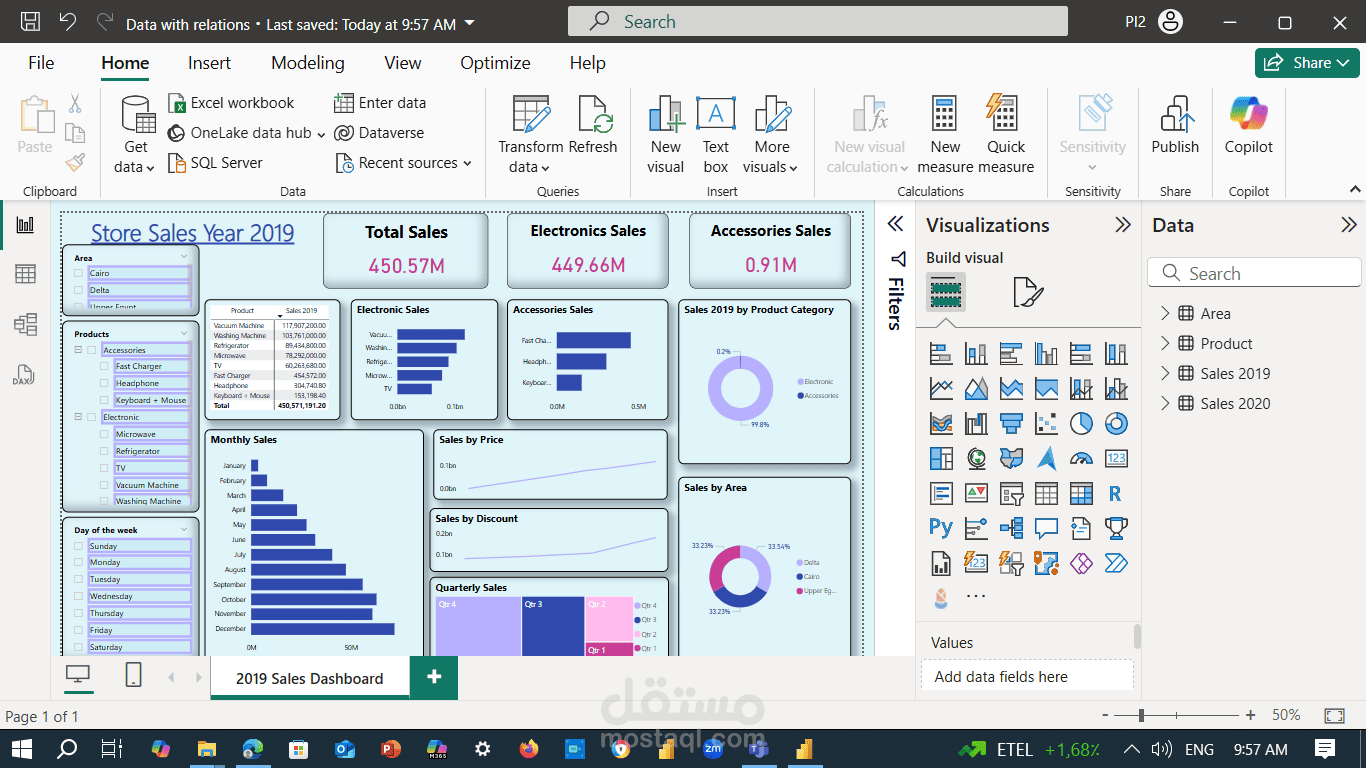Add a new page with plus button
This screenshot has width=1366, height=768.
pyautogui.click(x=434, y=677)
